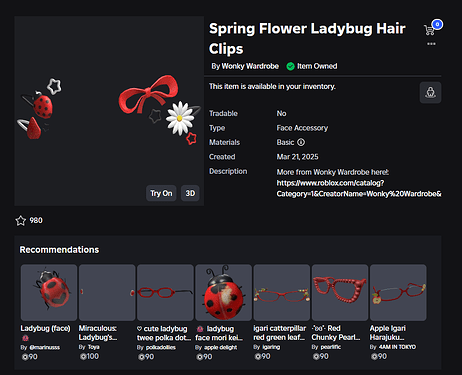Click Miraculous: Ladybug's item title
Viewport: 462px width, 375px height.
coord(98,333)
